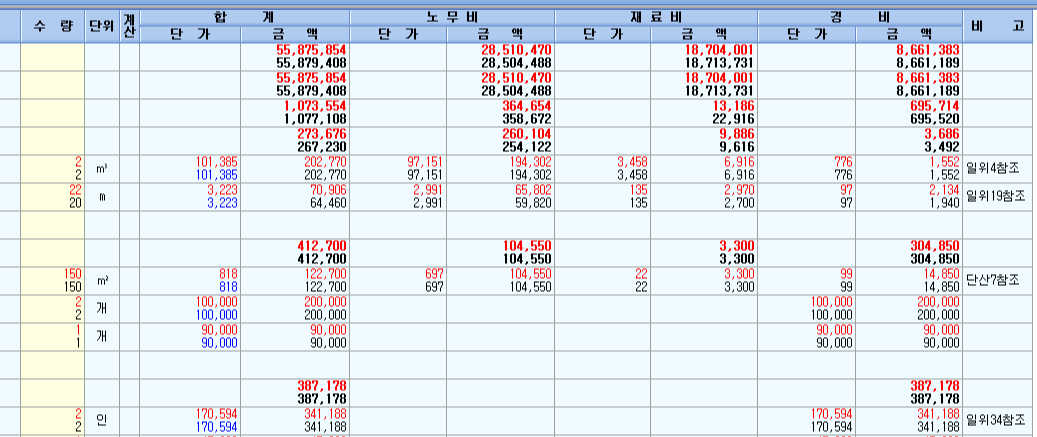Select the 노무비 group header
Viewport: 1037px width, 437px height.
coord(452,19)
